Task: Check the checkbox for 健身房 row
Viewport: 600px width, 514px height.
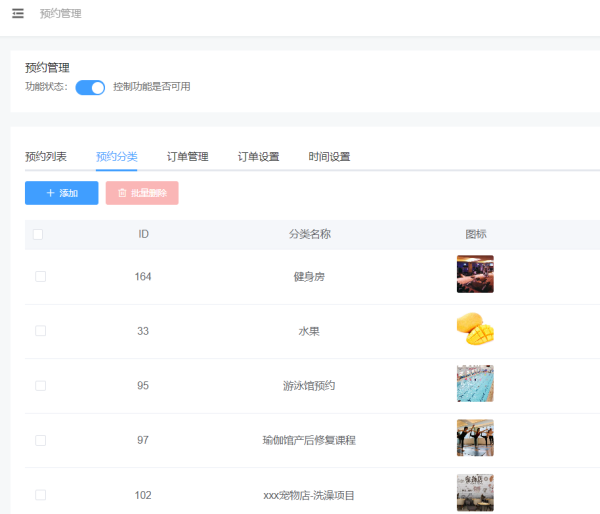Action: tap(40, 276)
